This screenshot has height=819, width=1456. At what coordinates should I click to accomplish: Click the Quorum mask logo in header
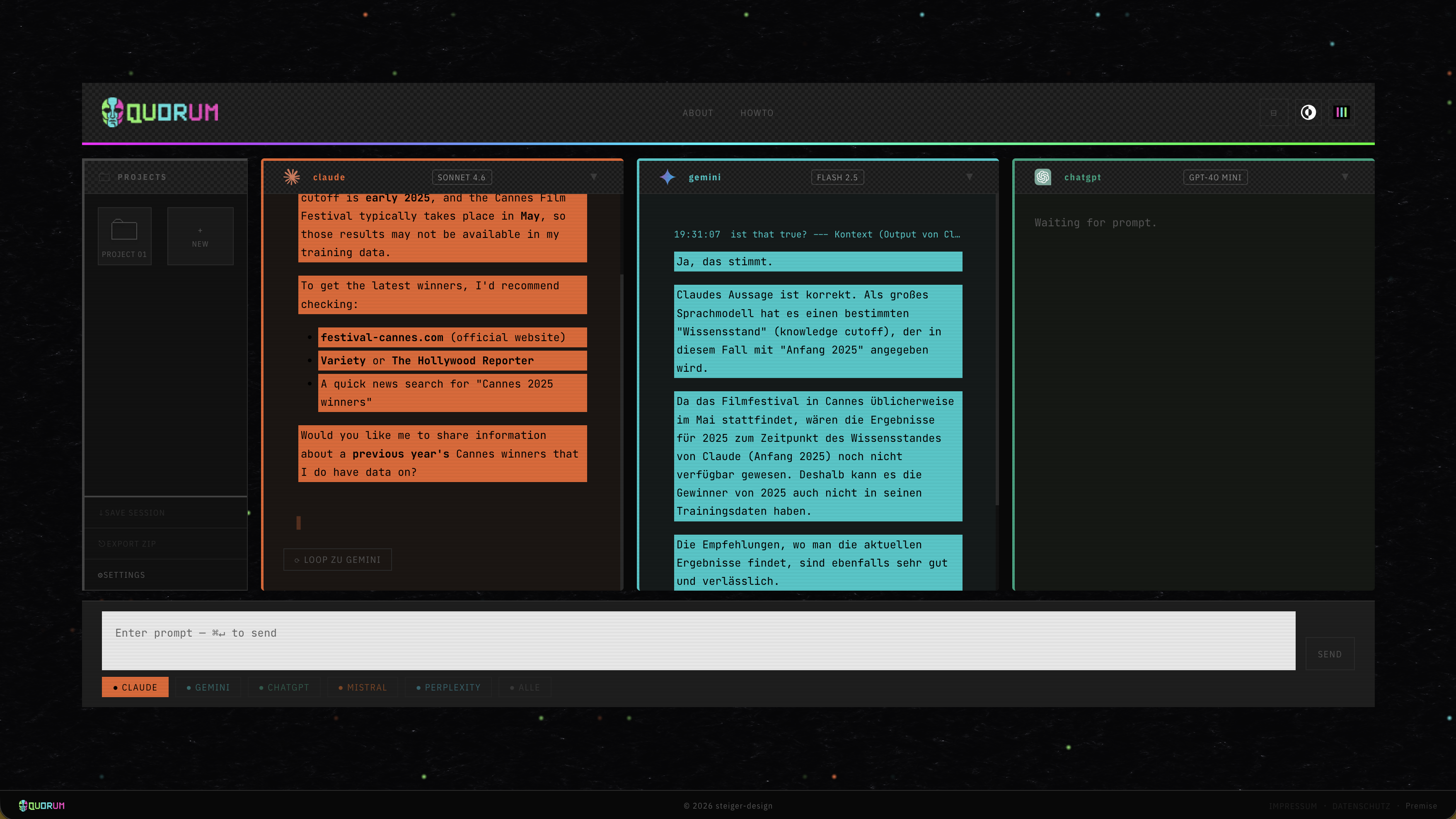pyautogui.click(x=112, y=112)
